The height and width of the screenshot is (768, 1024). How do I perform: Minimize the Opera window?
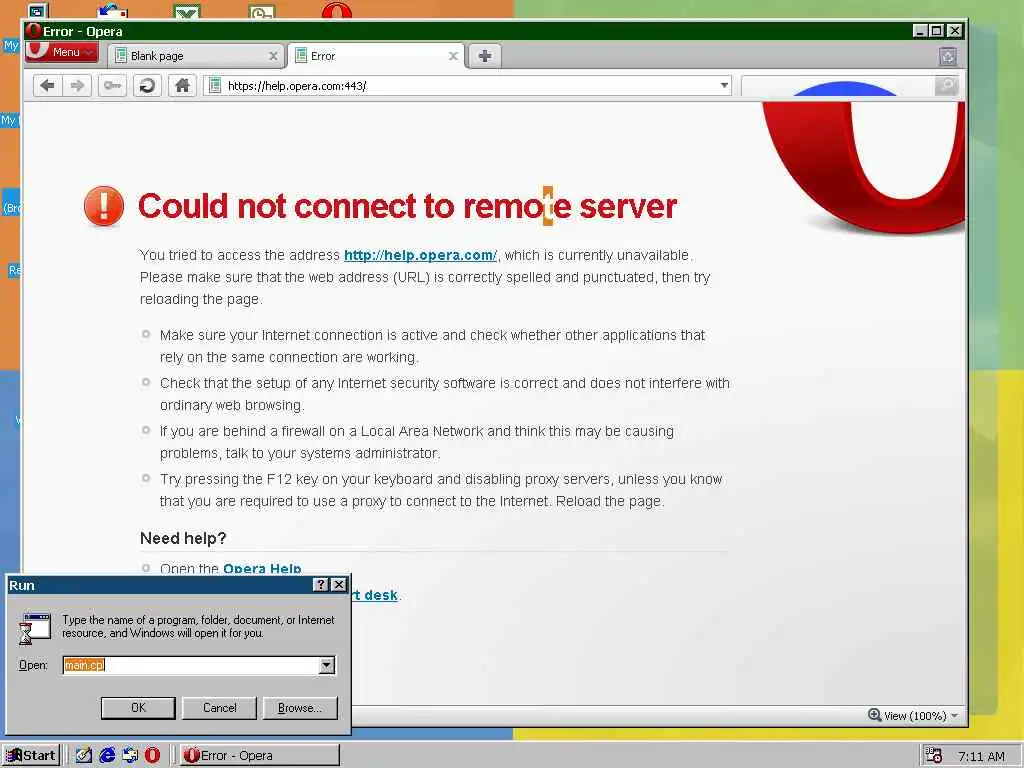pos(920,31)
